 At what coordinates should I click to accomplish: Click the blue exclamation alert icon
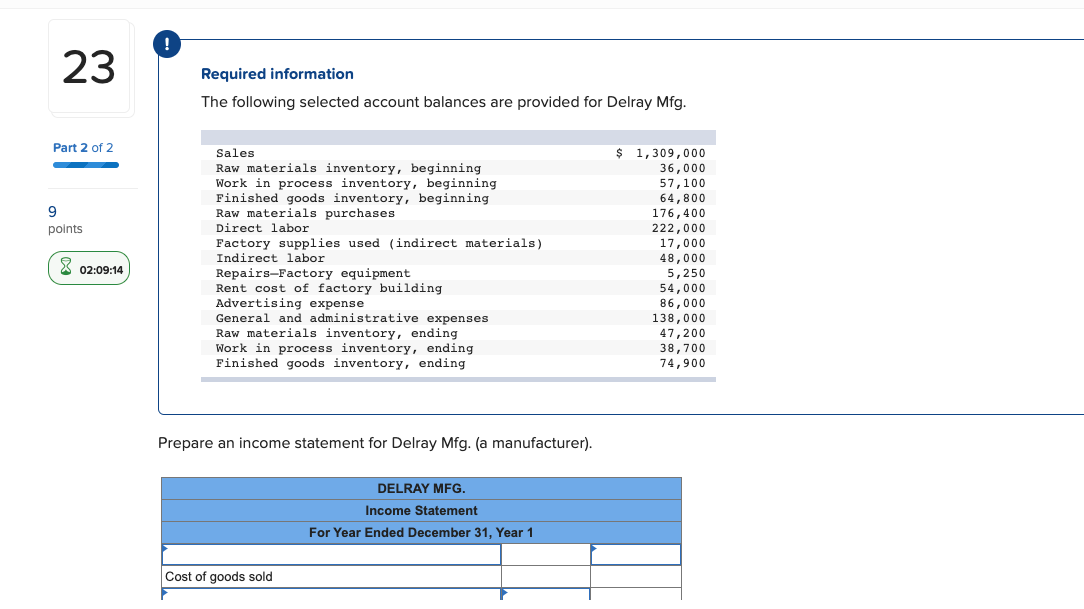tap(166, 43)
